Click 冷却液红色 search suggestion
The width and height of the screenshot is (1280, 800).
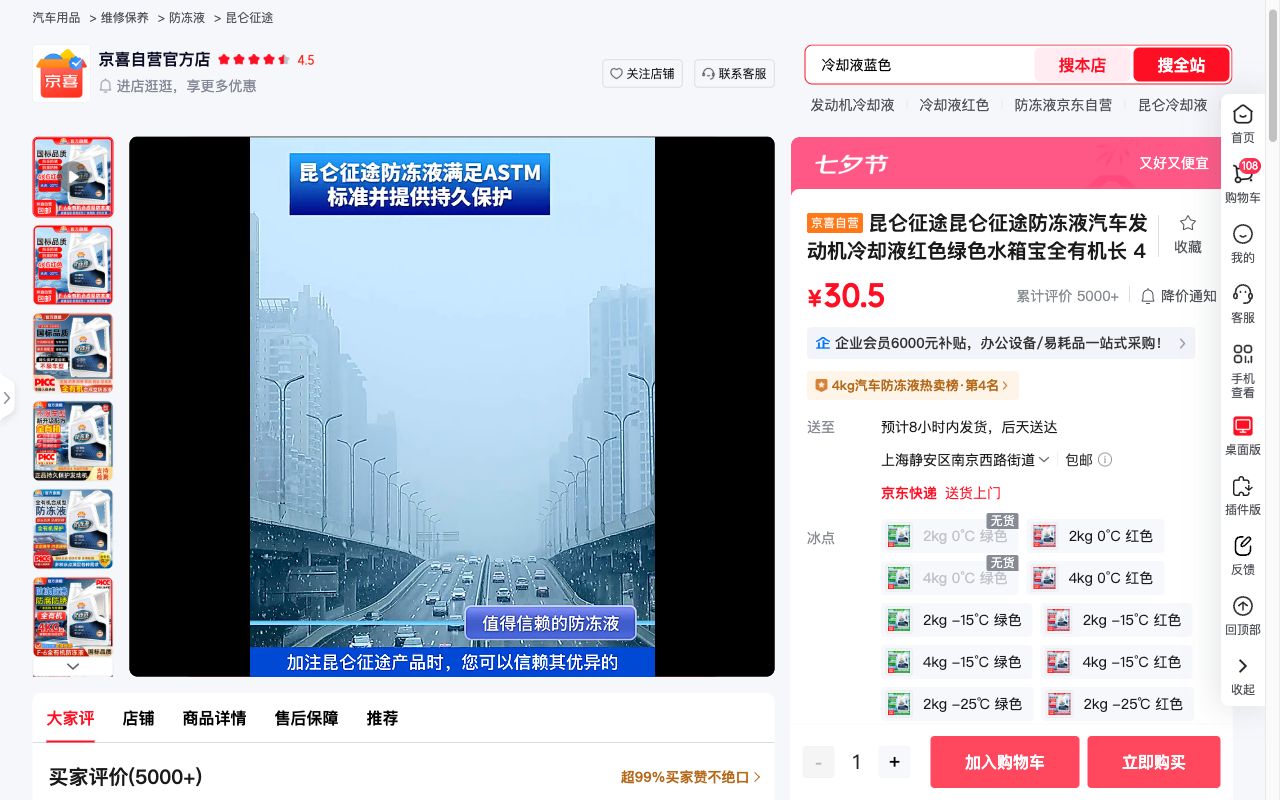coord(954,105)
